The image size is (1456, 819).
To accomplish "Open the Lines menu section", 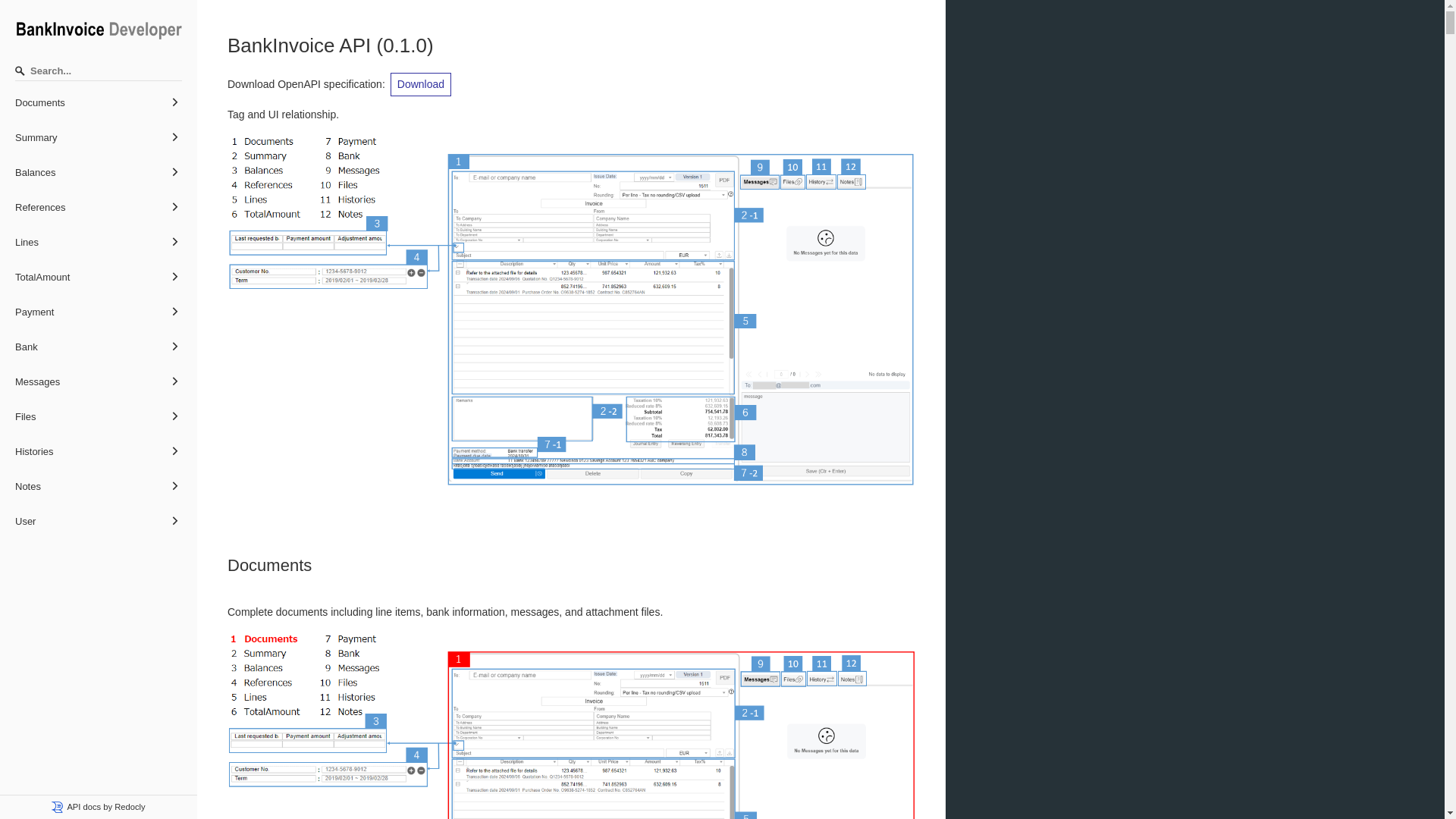I will tap(99, 242).
